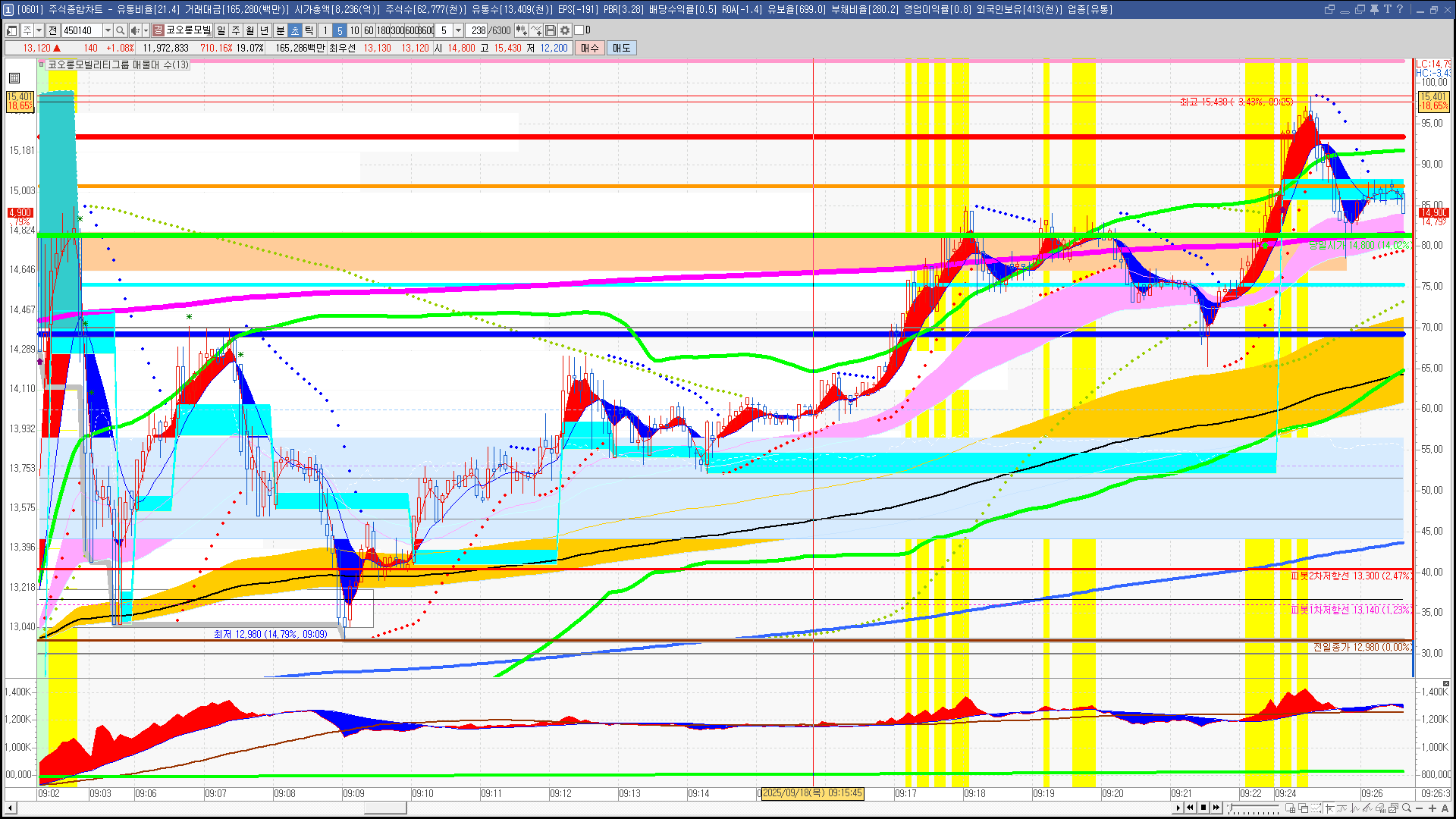Select the 5 interval period button
1456x819 pixels.
(x=339, y=30)
